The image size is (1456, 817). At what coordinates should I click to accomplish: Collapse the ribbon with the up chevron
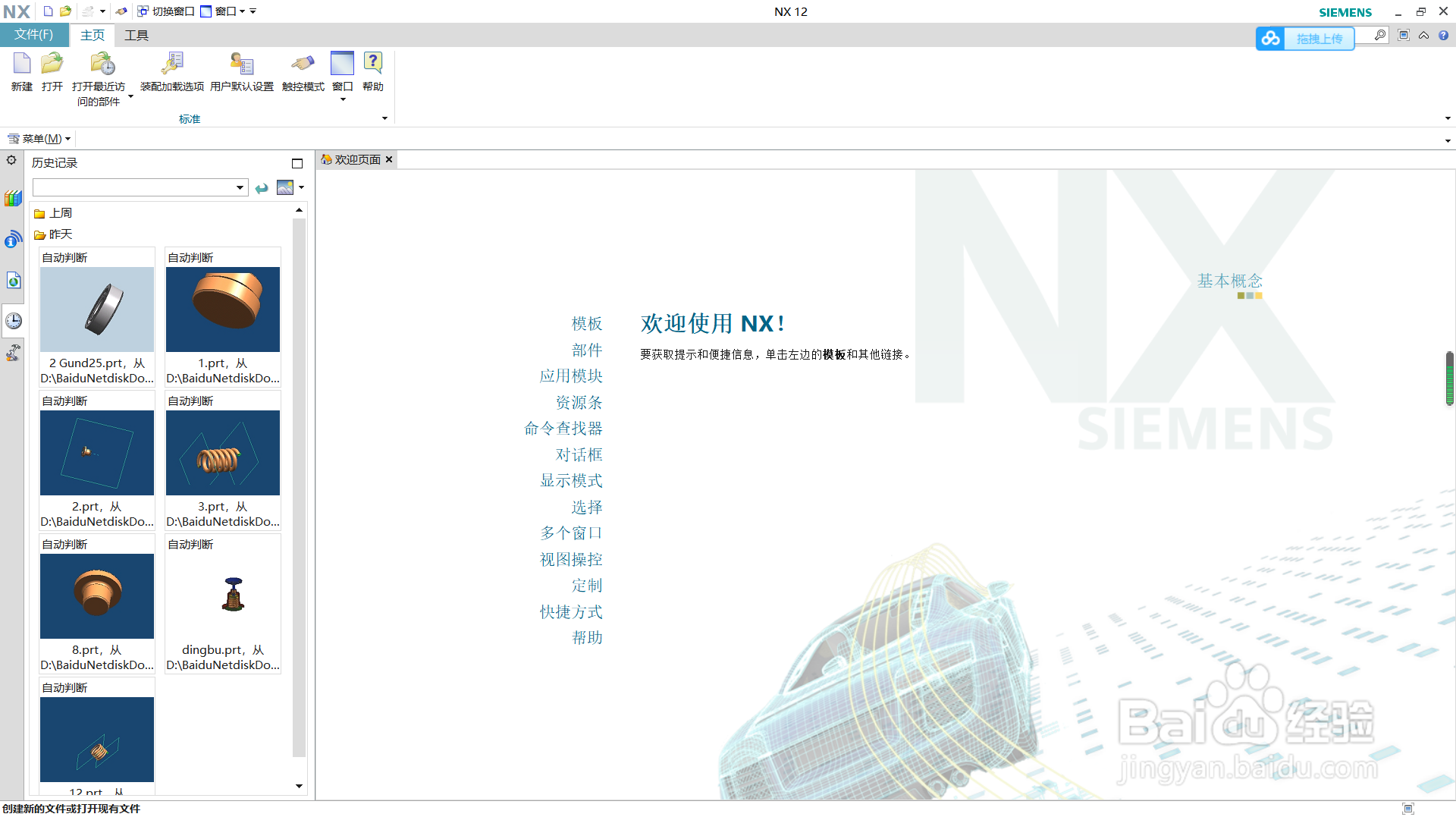(1424, 35)
